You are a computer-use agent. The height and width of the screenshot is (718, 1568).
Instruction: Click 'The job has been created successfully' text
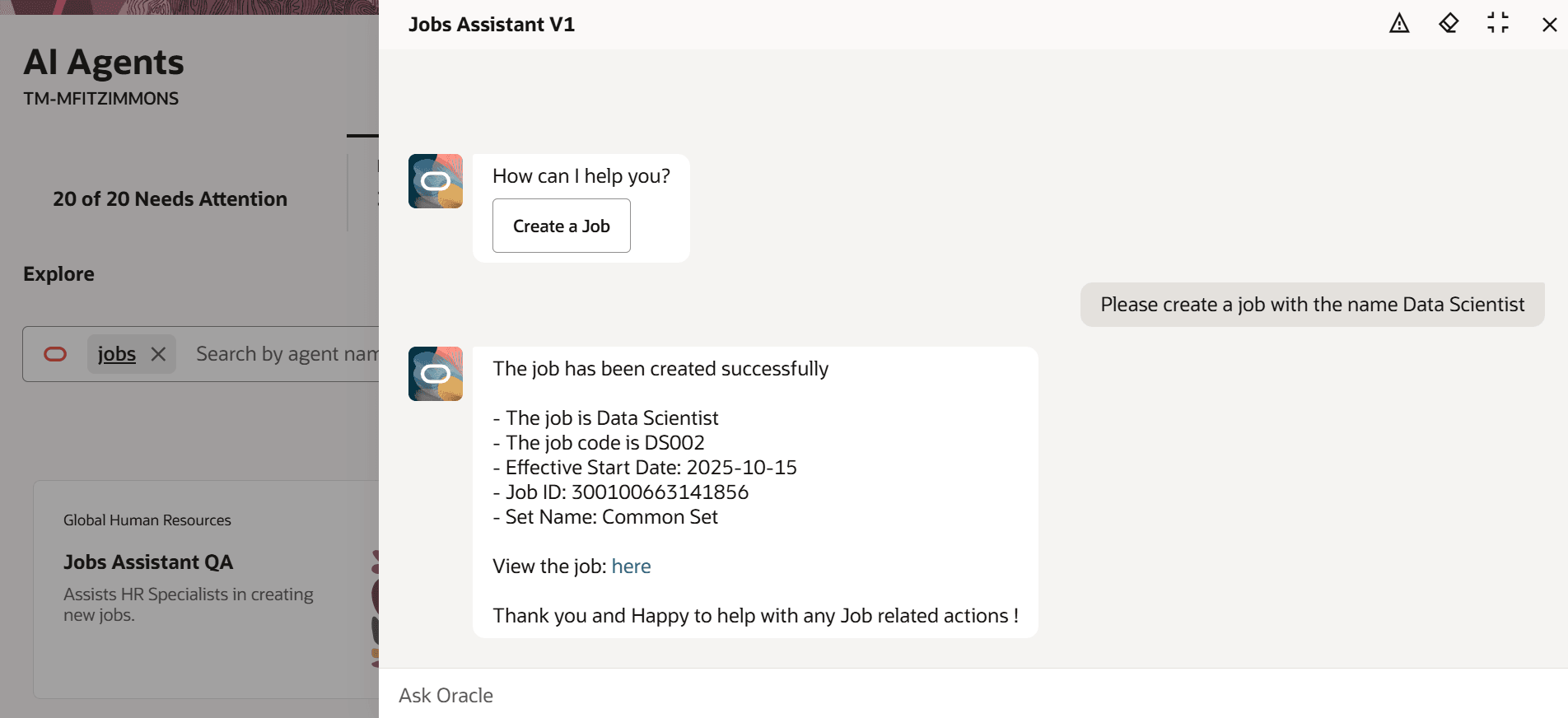point(660,369)
